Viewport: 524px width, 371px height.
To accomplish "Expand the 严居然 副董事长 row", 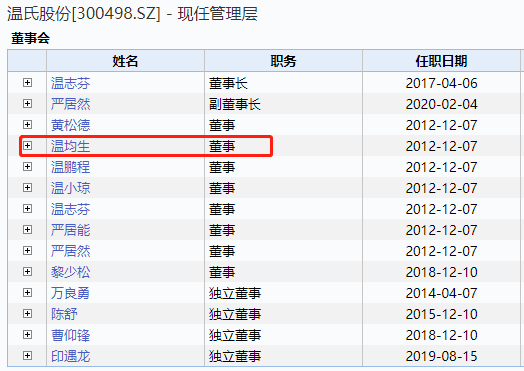I will point(27,104).
